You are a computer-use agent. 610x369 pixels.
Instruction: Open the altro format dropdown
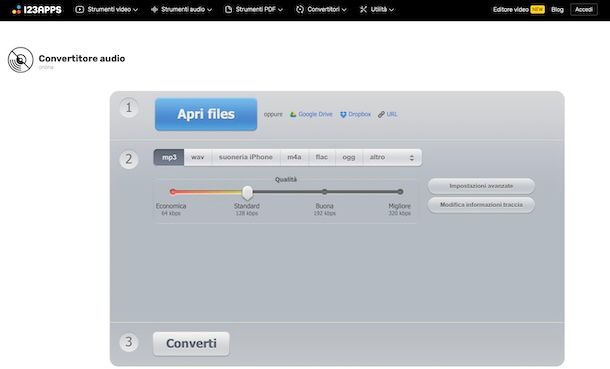(x=392, y=157)
